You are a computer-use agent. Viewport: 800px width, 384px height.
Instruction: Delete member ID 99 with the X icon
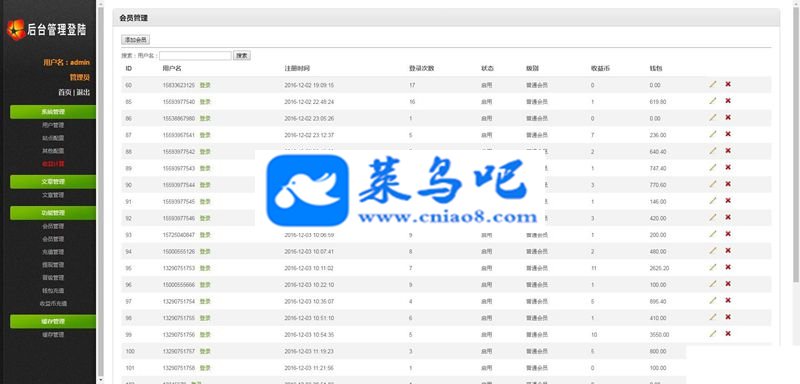tap(728, 334)
